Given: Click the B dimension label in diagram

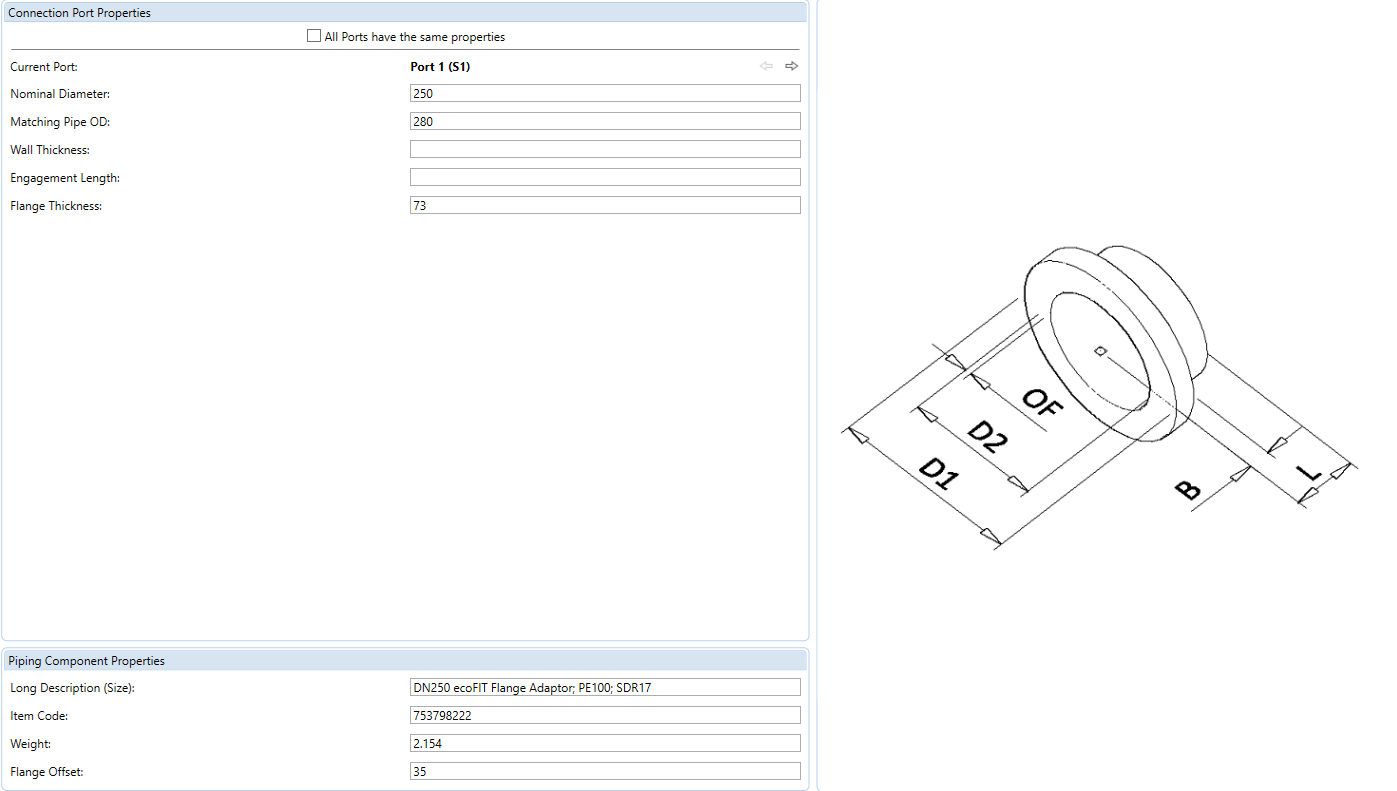Looking at the screenshot, I should pyautogui.click(x=1187, y=490).
